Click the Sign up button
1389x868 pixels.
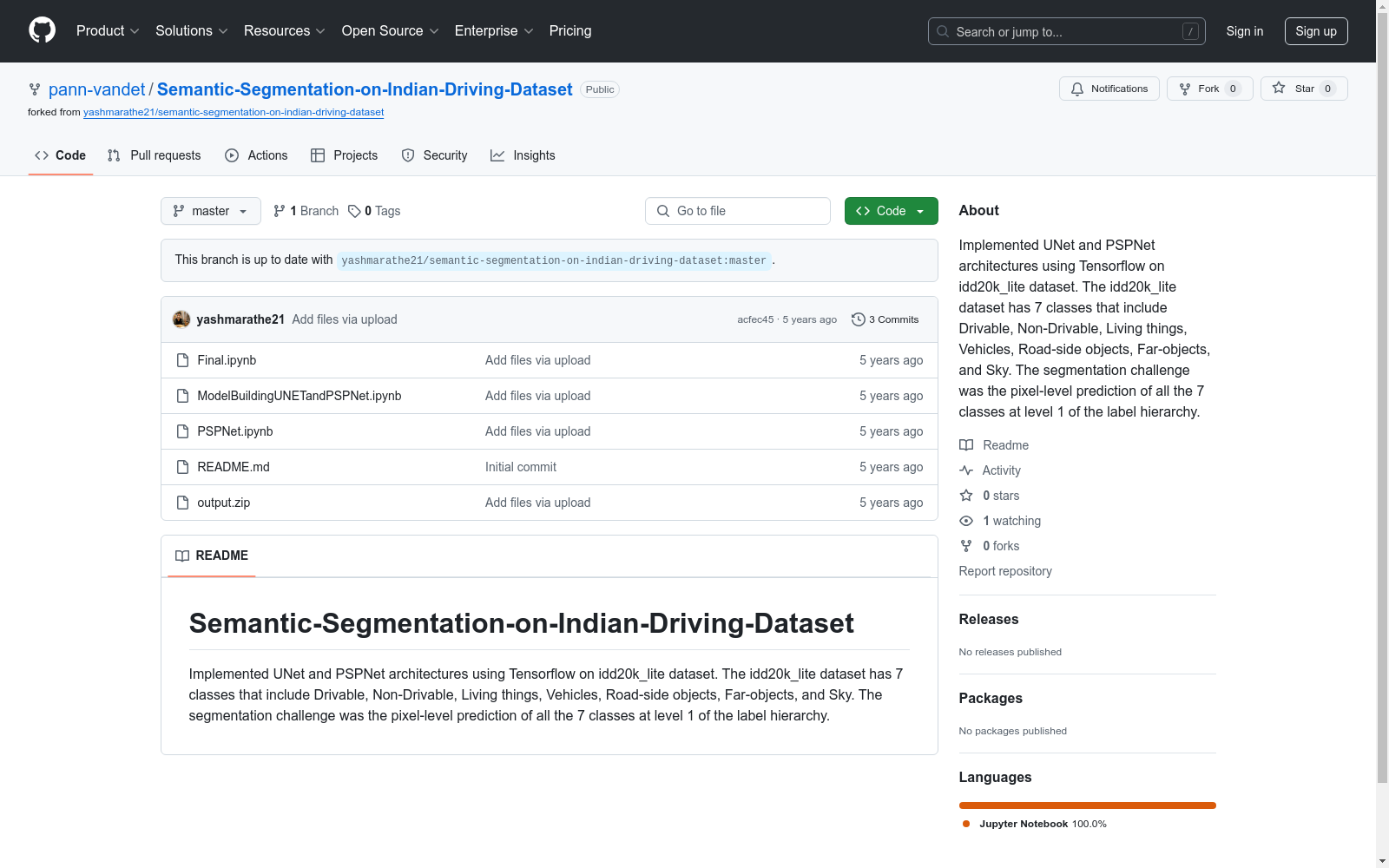point(1316,31)
